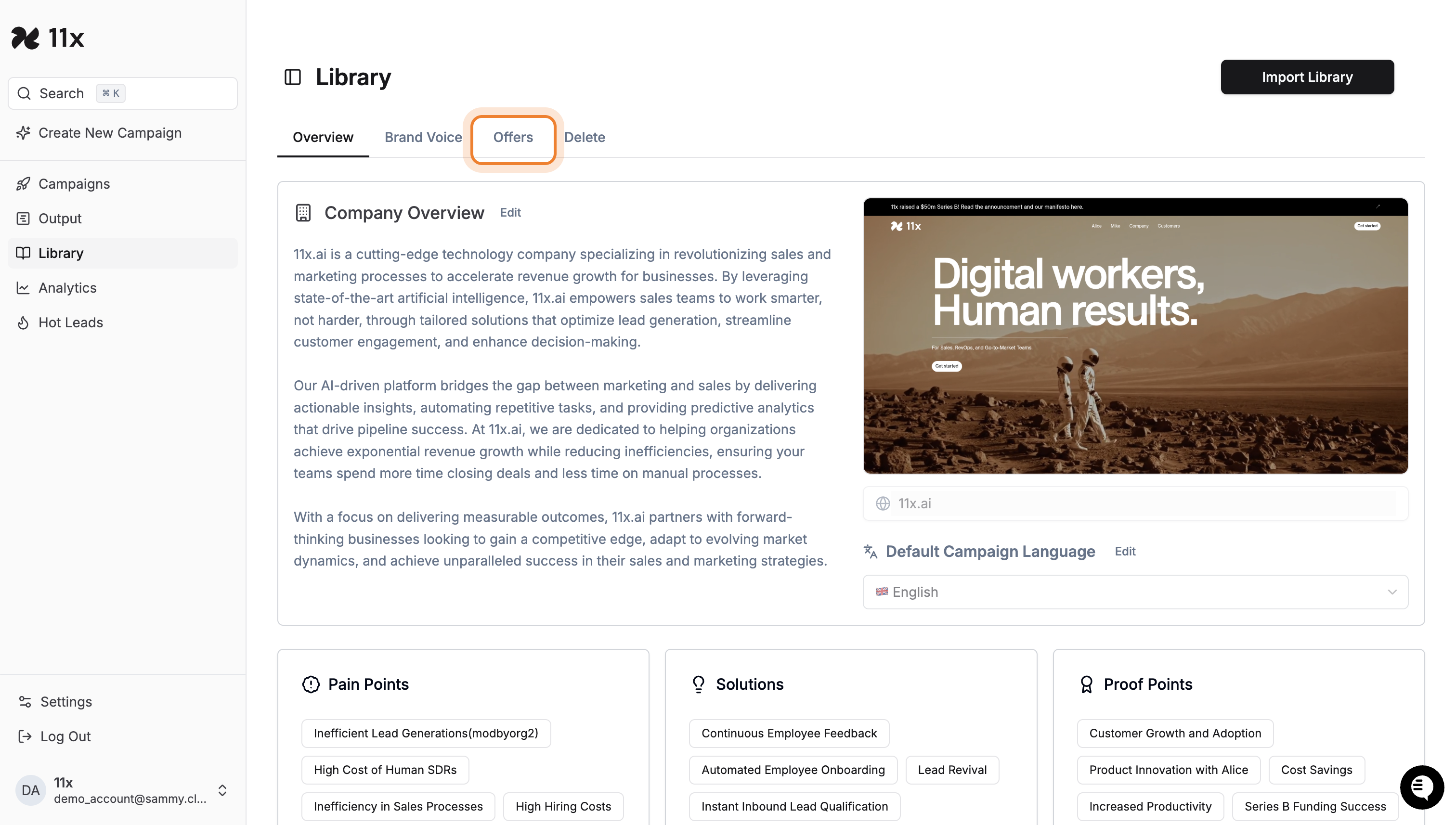Click the website preview thumbnail

tap(1135, 335)
